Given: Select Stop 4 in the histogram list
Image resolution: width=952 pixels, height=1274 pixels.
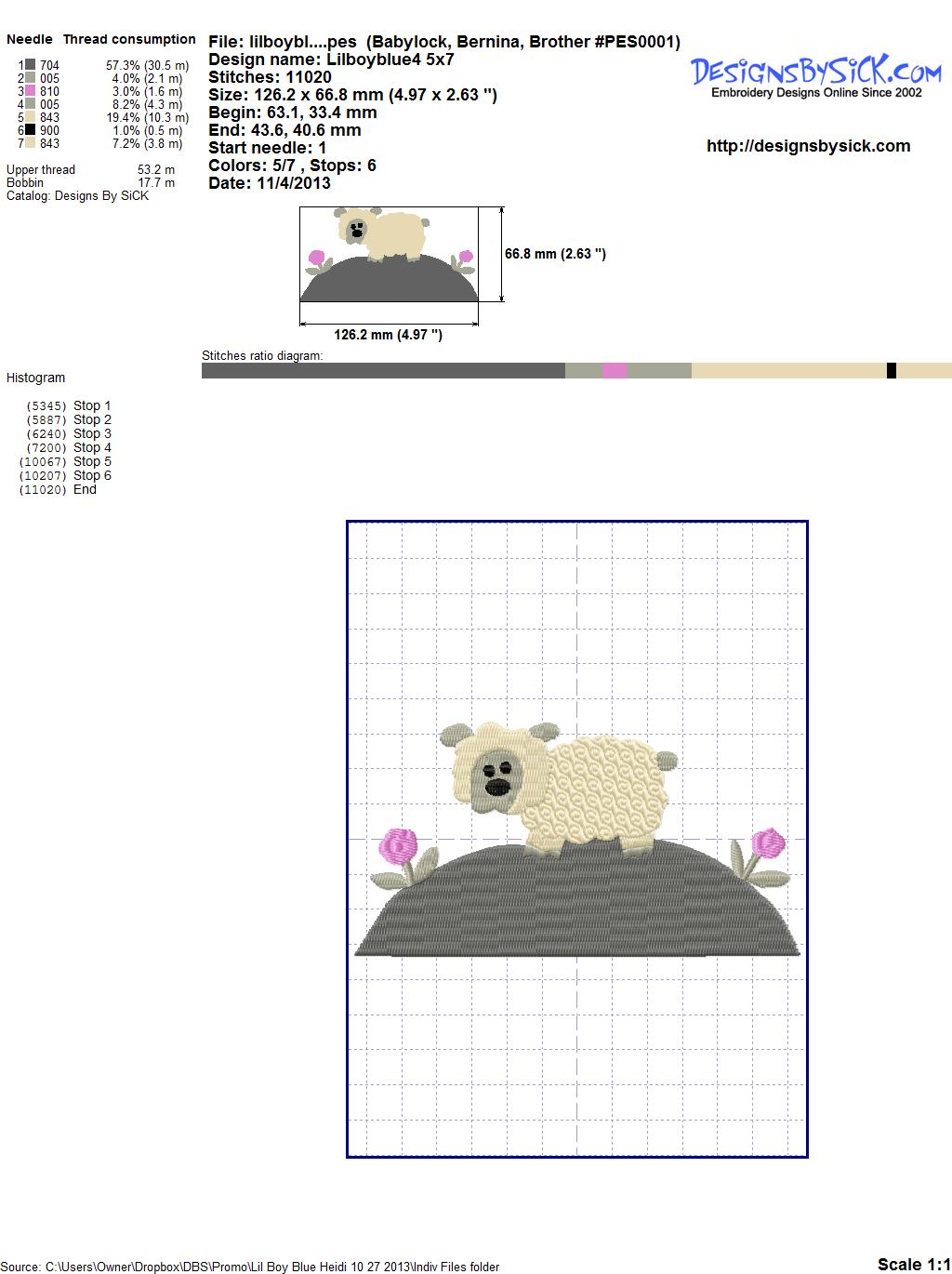Looking at the screenshot, I should pos(92,447).
